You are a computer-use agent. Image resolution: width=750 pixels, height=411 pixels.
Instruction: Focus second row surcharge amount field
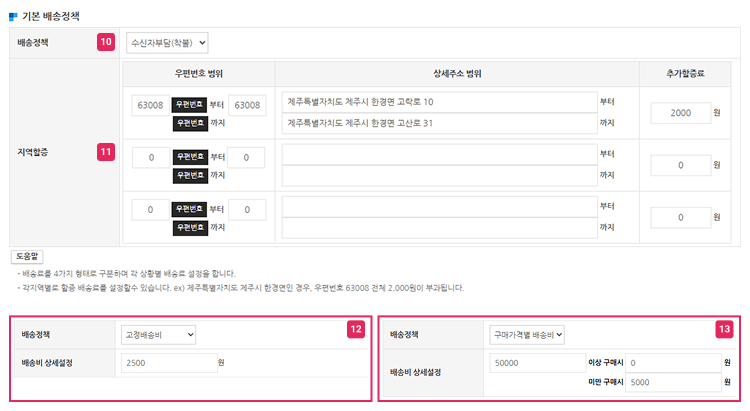tap(681, 165)
